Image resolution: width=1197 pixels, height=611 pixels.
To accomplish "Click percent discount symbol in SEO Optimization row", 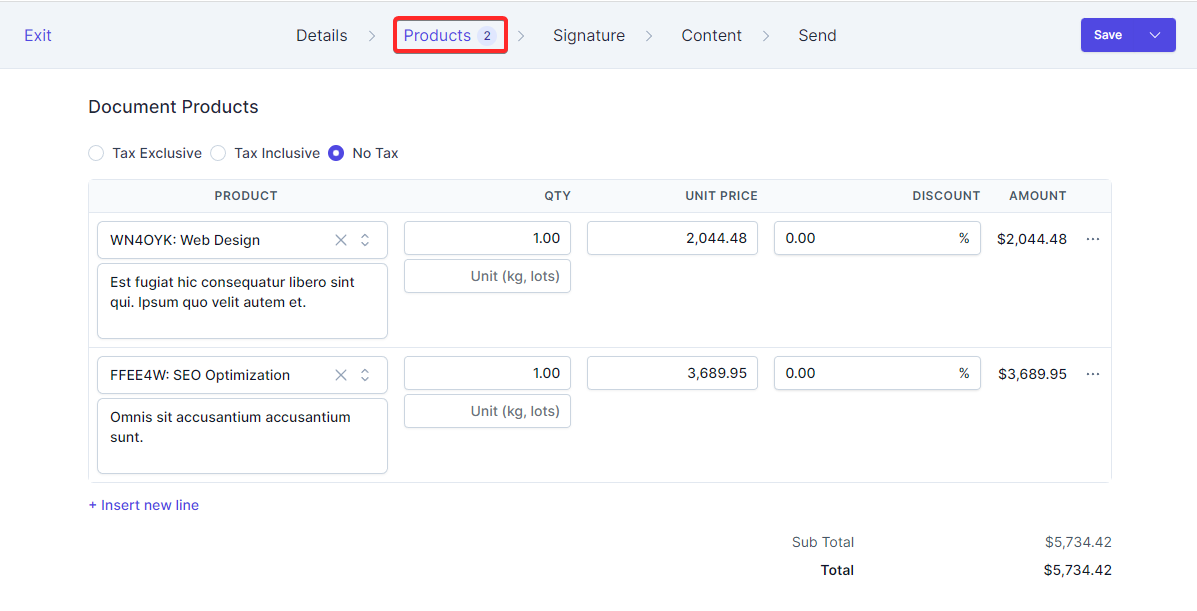I will [x=964, y=373].
